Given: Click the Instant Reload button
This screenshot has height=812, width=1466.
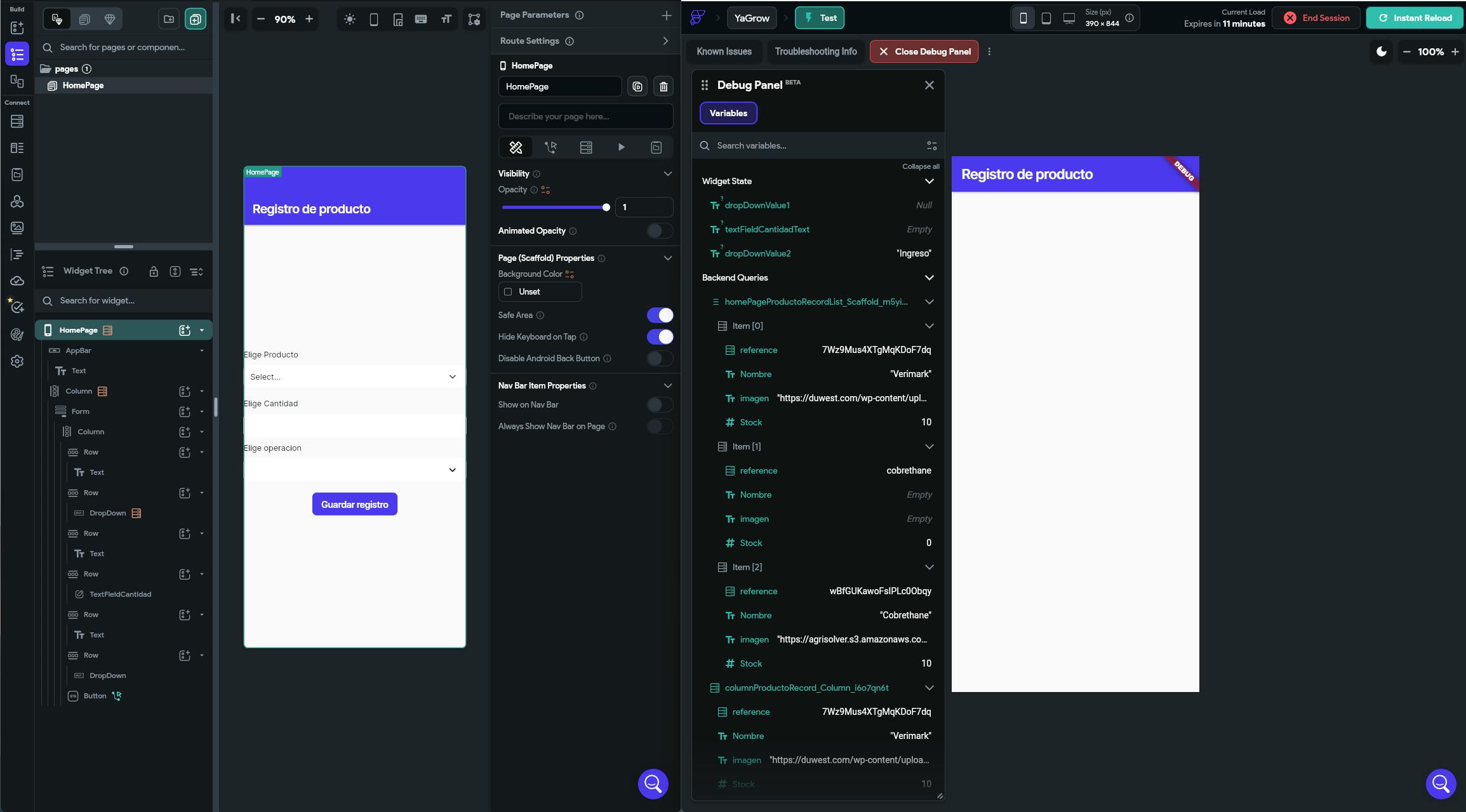Looking at the screenshot, I should point(1415,18).
